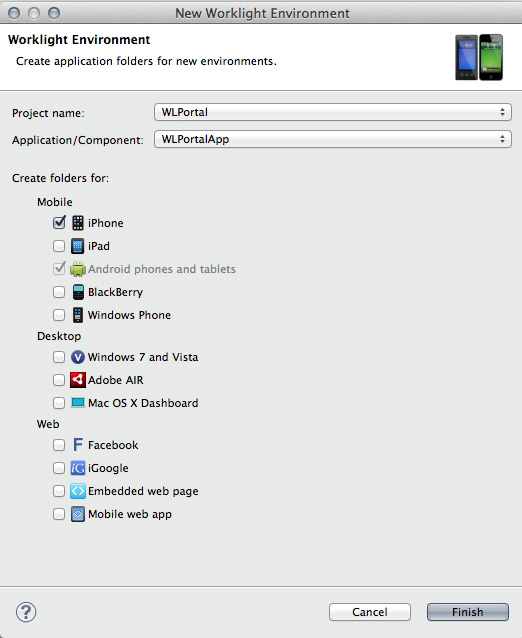
Task: Click the iGoogle iG icon
Action: [x=78, y=468]
